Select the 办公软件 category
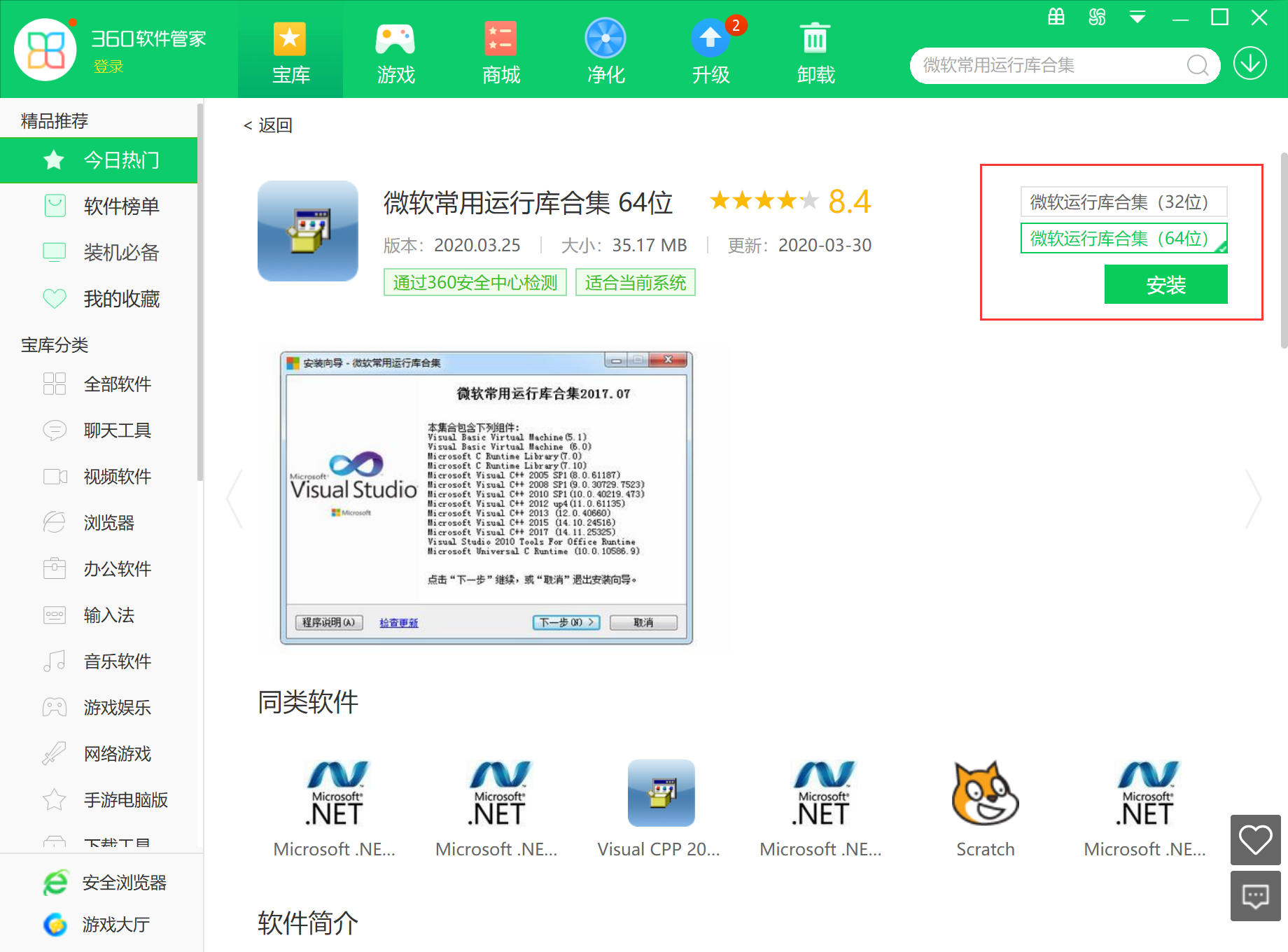Screen dimensions: 1288x952 click(99, 568)
